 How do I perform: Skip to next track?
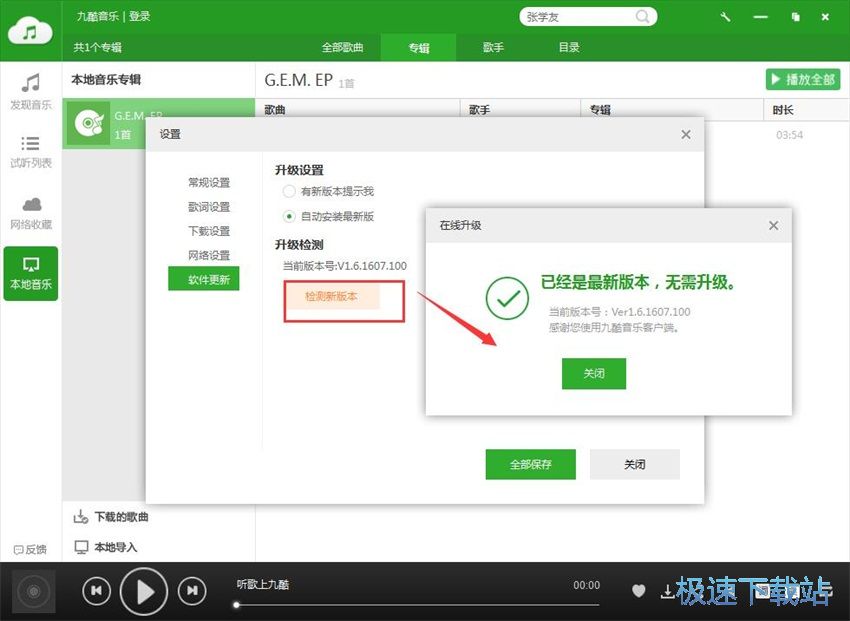pos(192,591)
